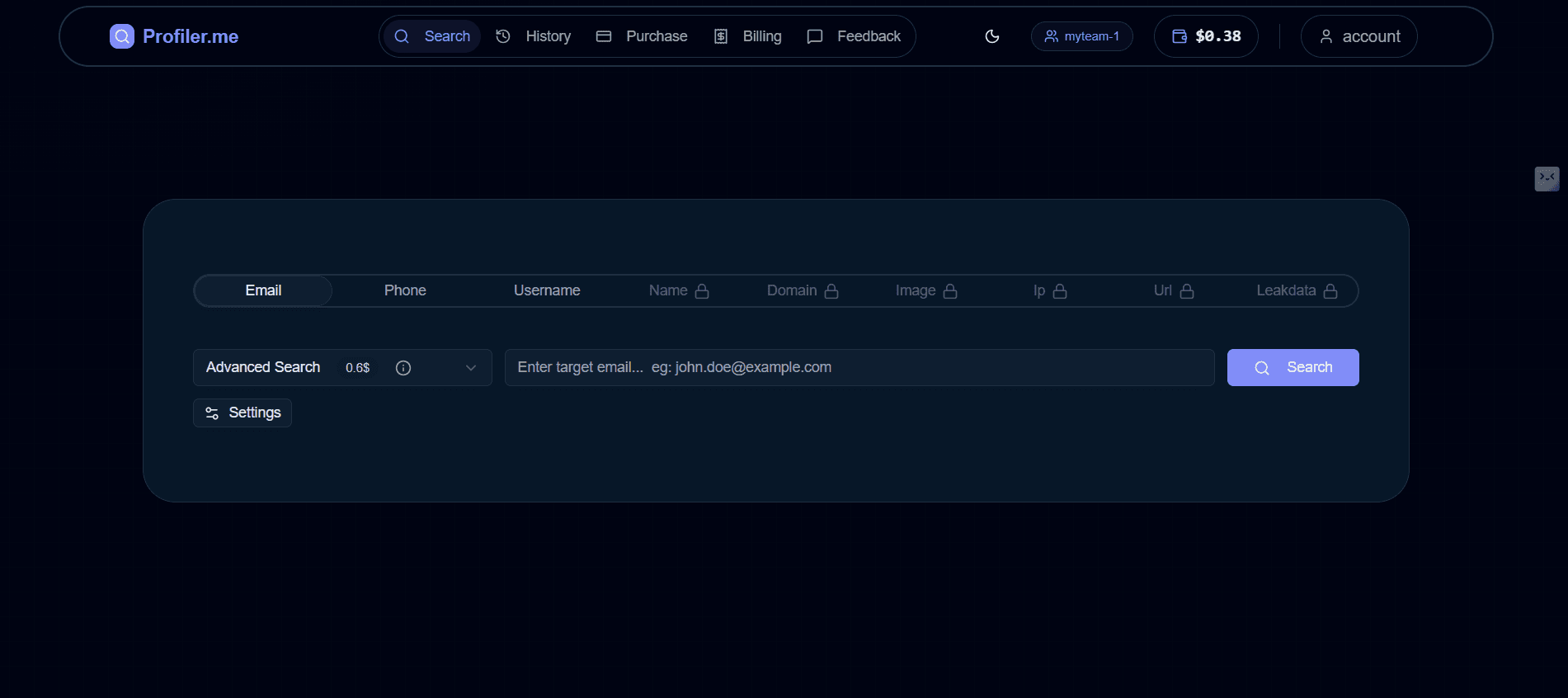
Task: Toggle dark mode moon icon
Action: [x=992, y=36]
